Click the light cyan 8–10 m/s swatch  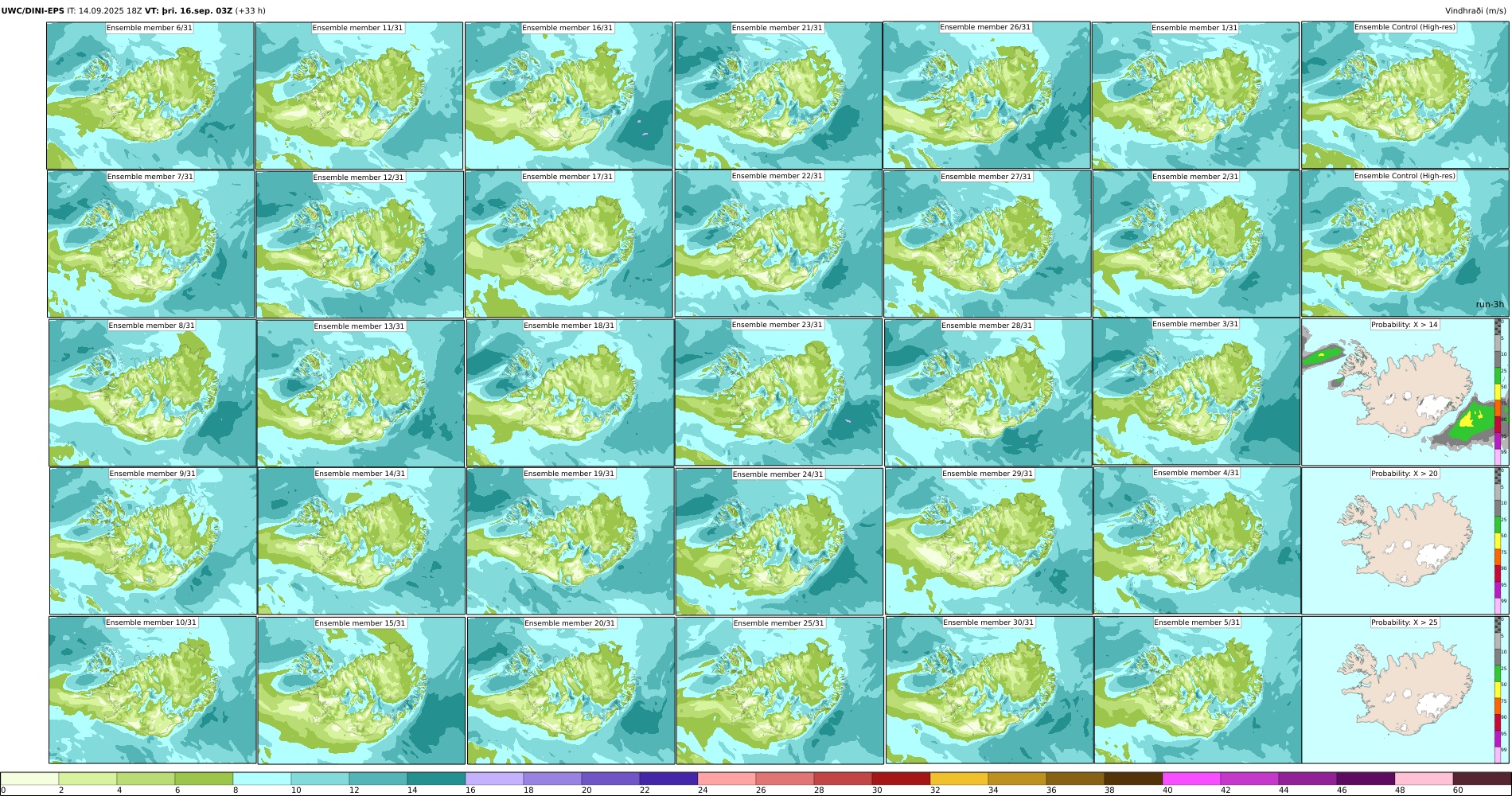(262, 778)
